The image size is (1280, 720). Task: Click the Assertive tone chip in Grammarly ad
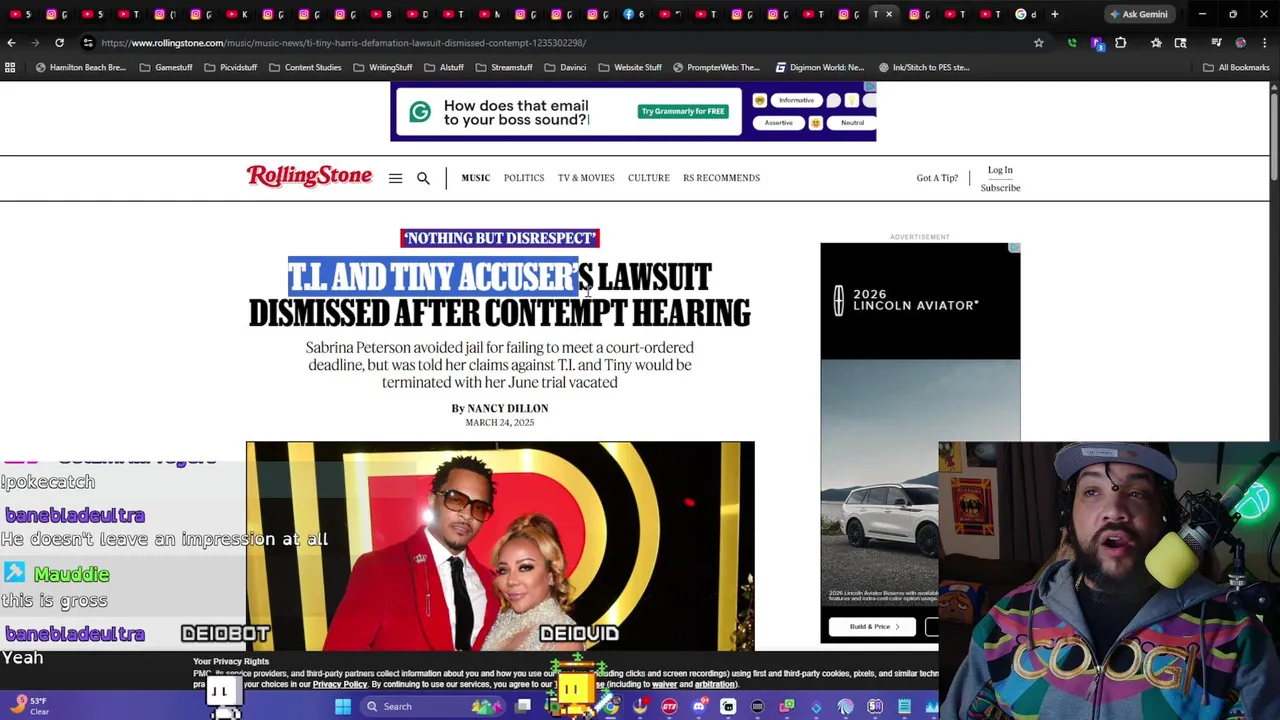779,123
